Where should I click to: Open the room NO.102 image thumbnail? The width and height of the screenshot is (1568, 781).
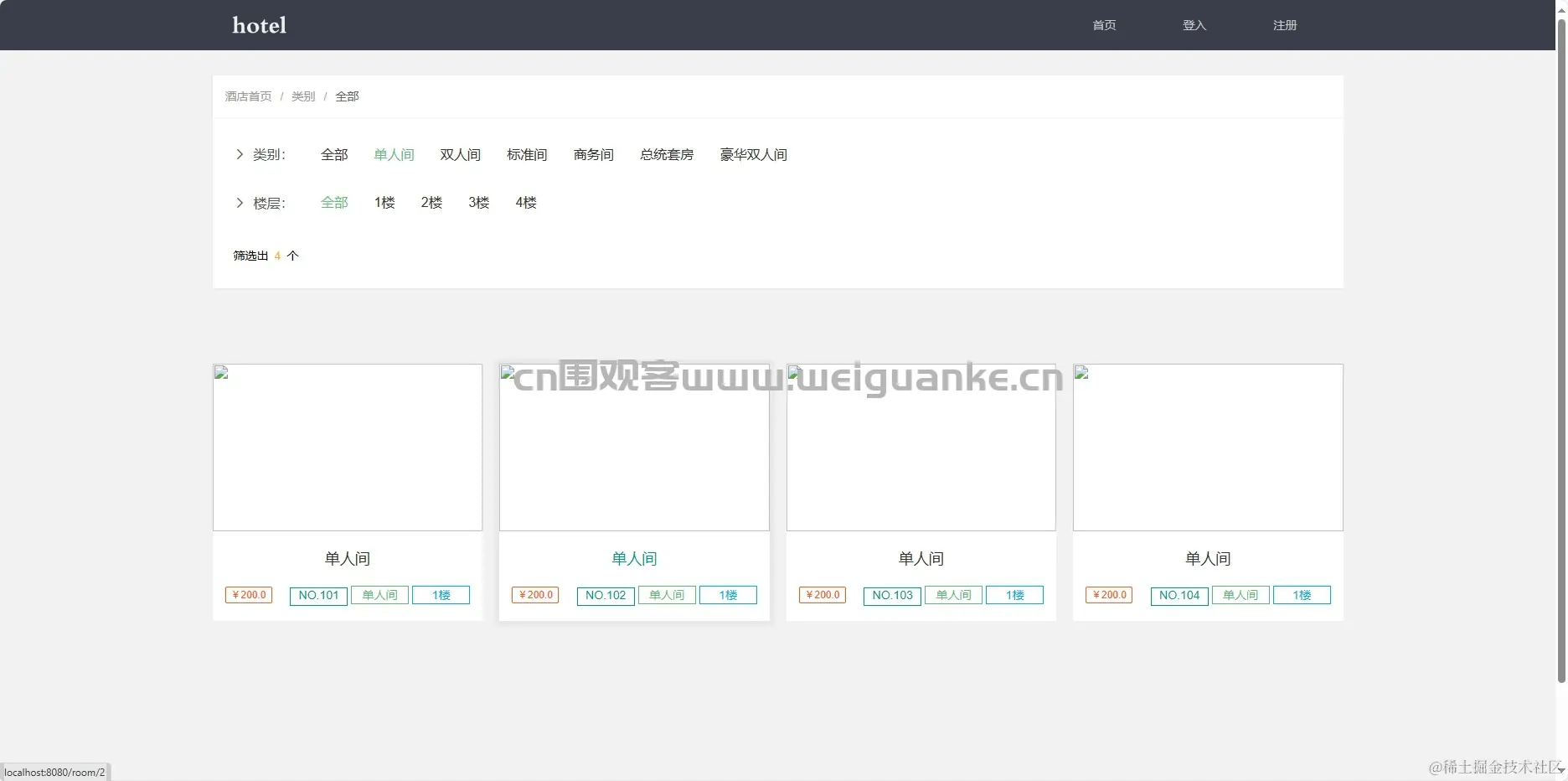click(x=634, y=447)
